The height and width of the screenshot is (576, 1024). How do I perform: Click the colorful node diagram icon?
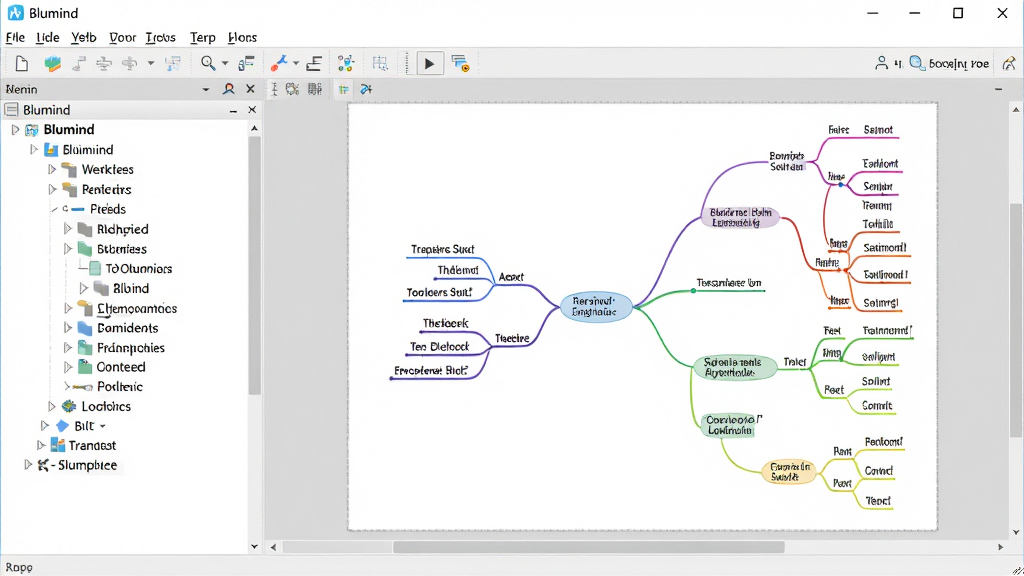click(346, 63)
